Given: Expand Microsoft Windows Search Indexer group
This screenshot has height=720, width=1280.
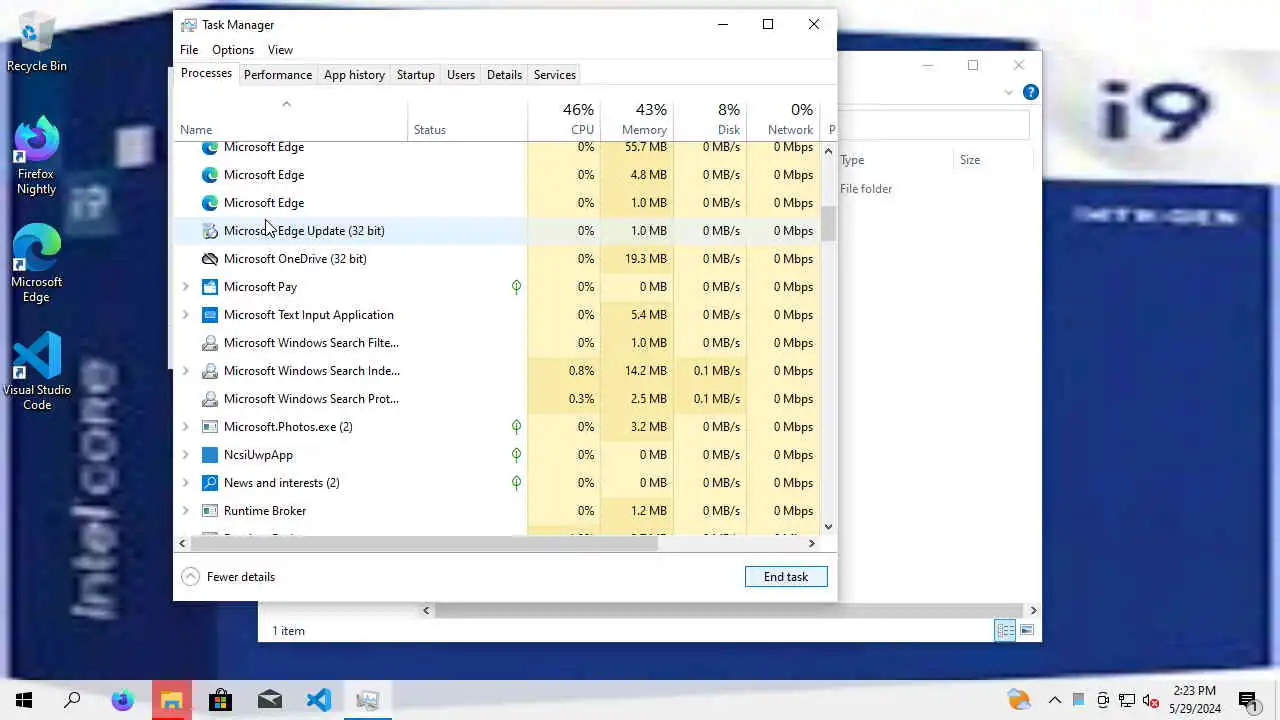Looking at the screenshot, I should point(185,371).
